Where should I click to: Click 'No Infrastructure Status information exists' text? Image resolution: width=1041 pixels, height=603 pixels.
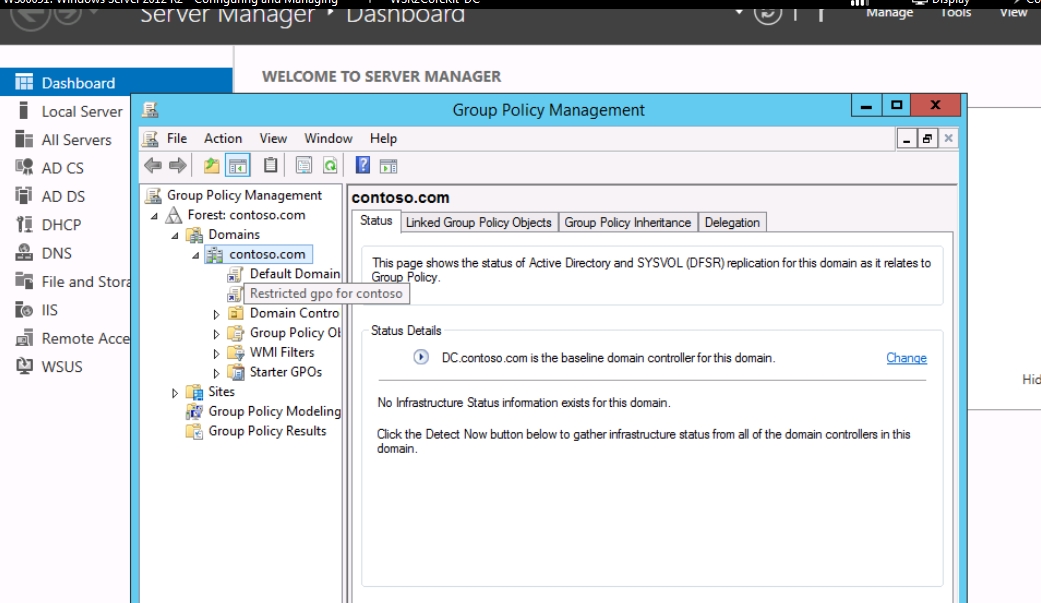coord(524,402)
